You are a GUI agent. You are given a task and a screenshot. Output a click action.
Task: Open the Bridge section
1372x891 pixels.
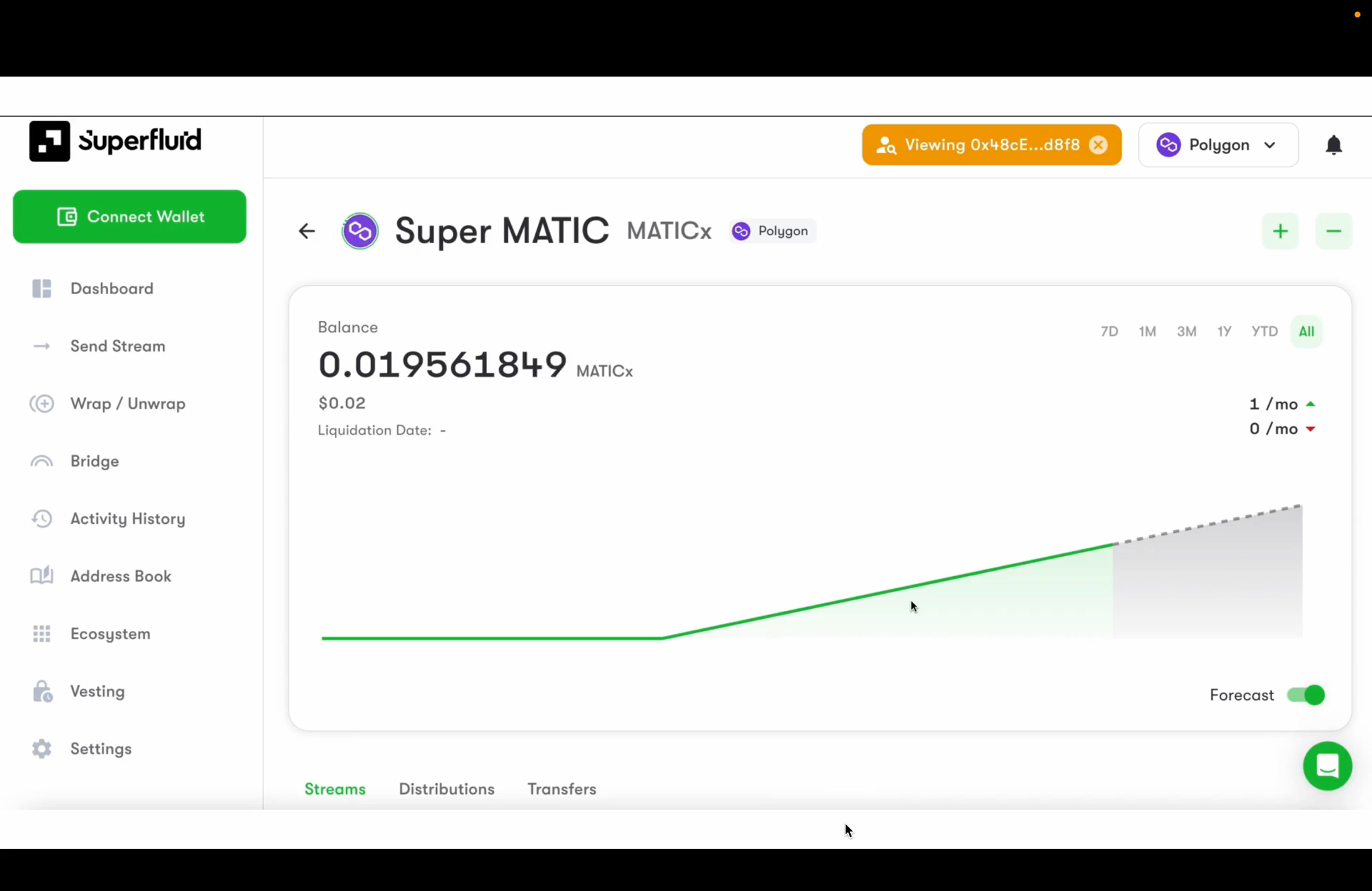click(94, 462)
